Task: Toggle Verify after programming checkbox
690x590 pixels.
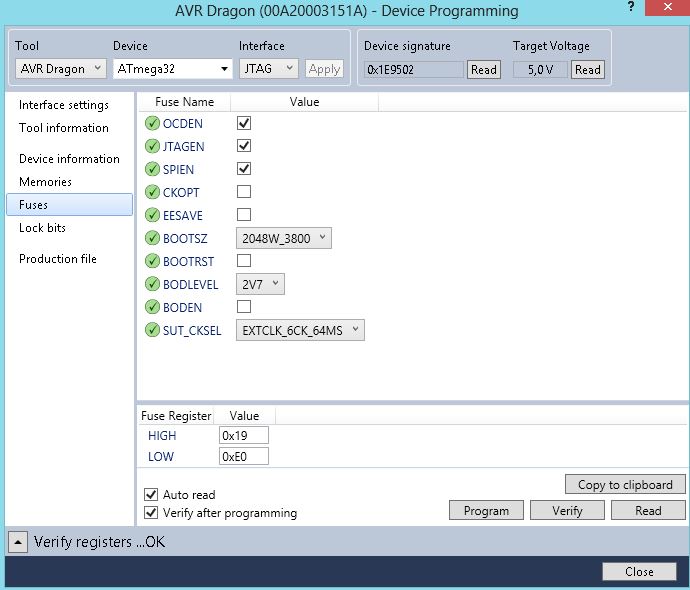Action: click(151, 513)
